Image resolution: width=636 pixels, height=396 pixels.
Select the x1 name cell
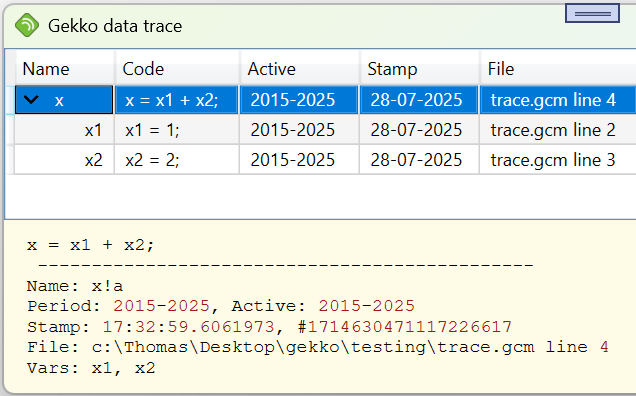[x=64, y=130]
